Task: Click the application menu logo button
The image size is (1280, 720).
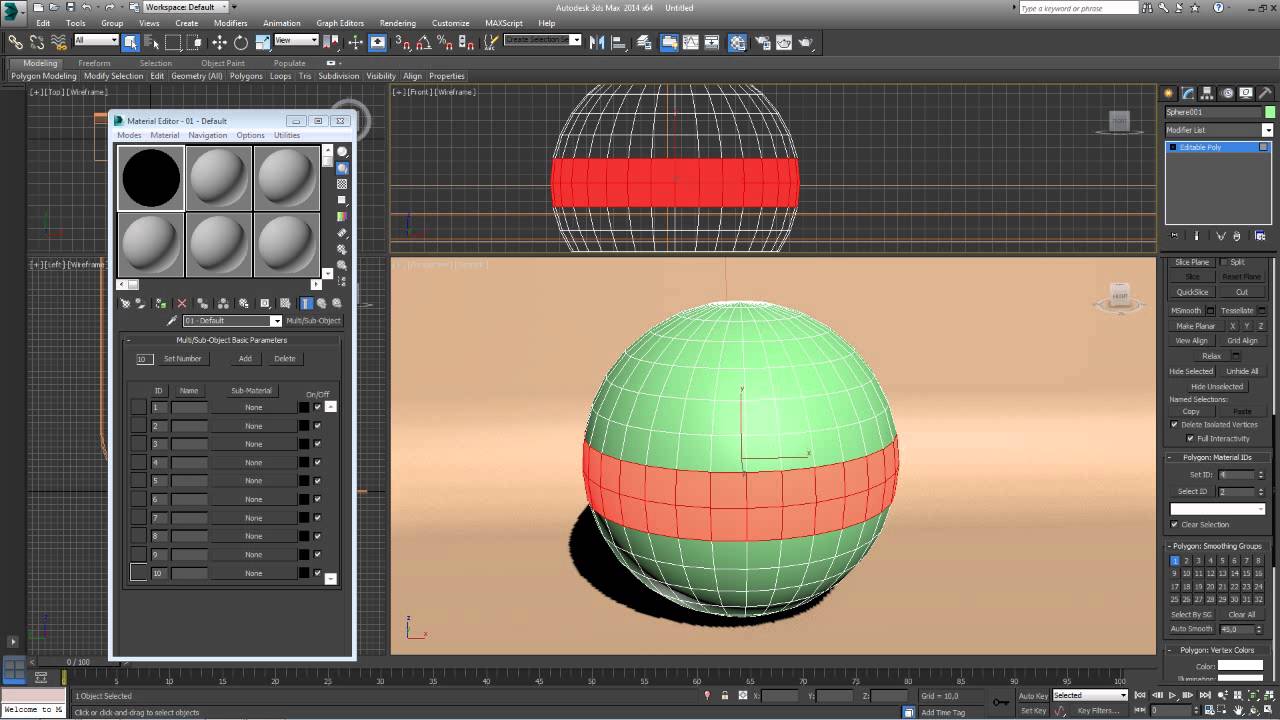Action: 13,12
